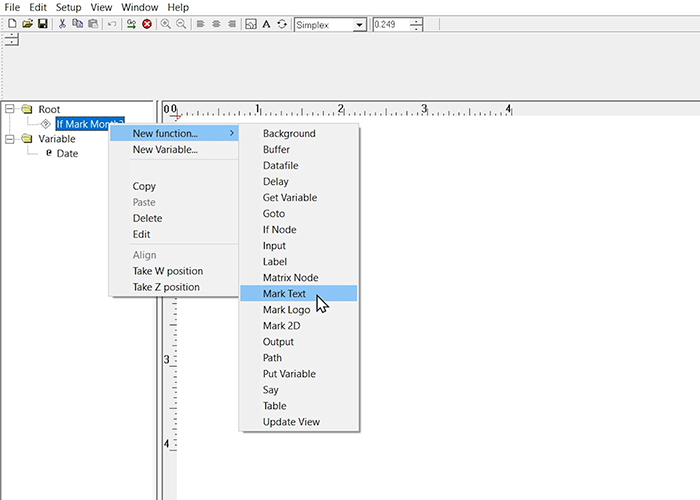Click the Root folder icon
Image resolution: width=700 pixels, height=500 pixels.
[27, 109]
